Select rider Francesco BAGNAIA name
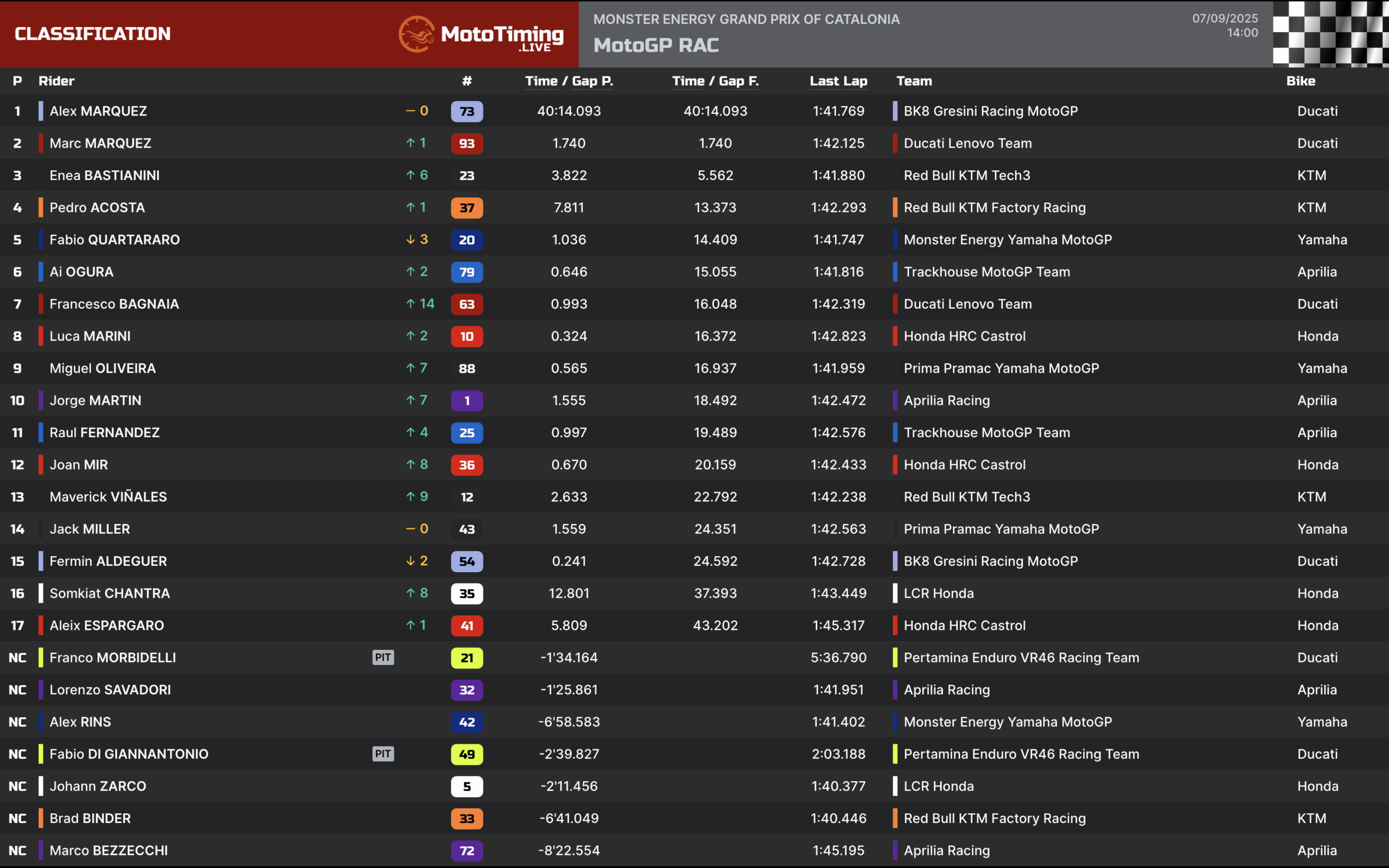 click(x=114, y=304)
